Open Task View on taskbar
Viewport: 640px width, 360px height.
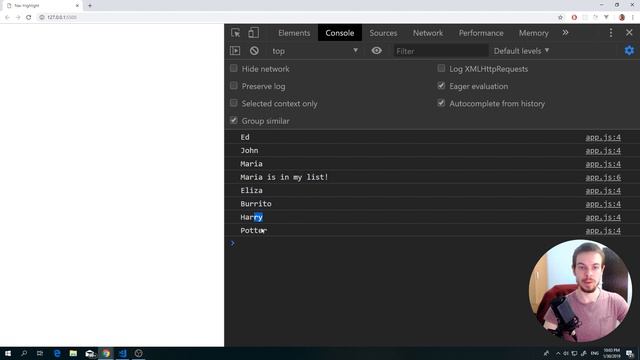point(40,353)
